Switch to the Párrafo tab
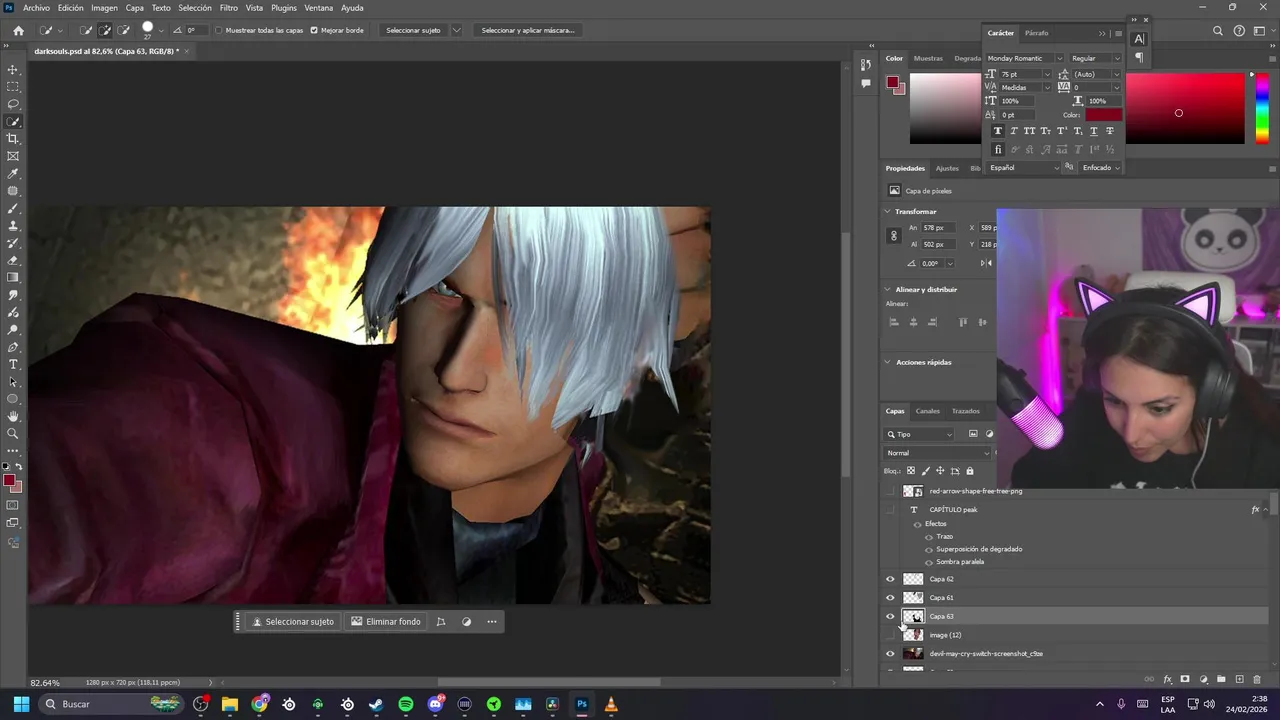 [1037, 33]
